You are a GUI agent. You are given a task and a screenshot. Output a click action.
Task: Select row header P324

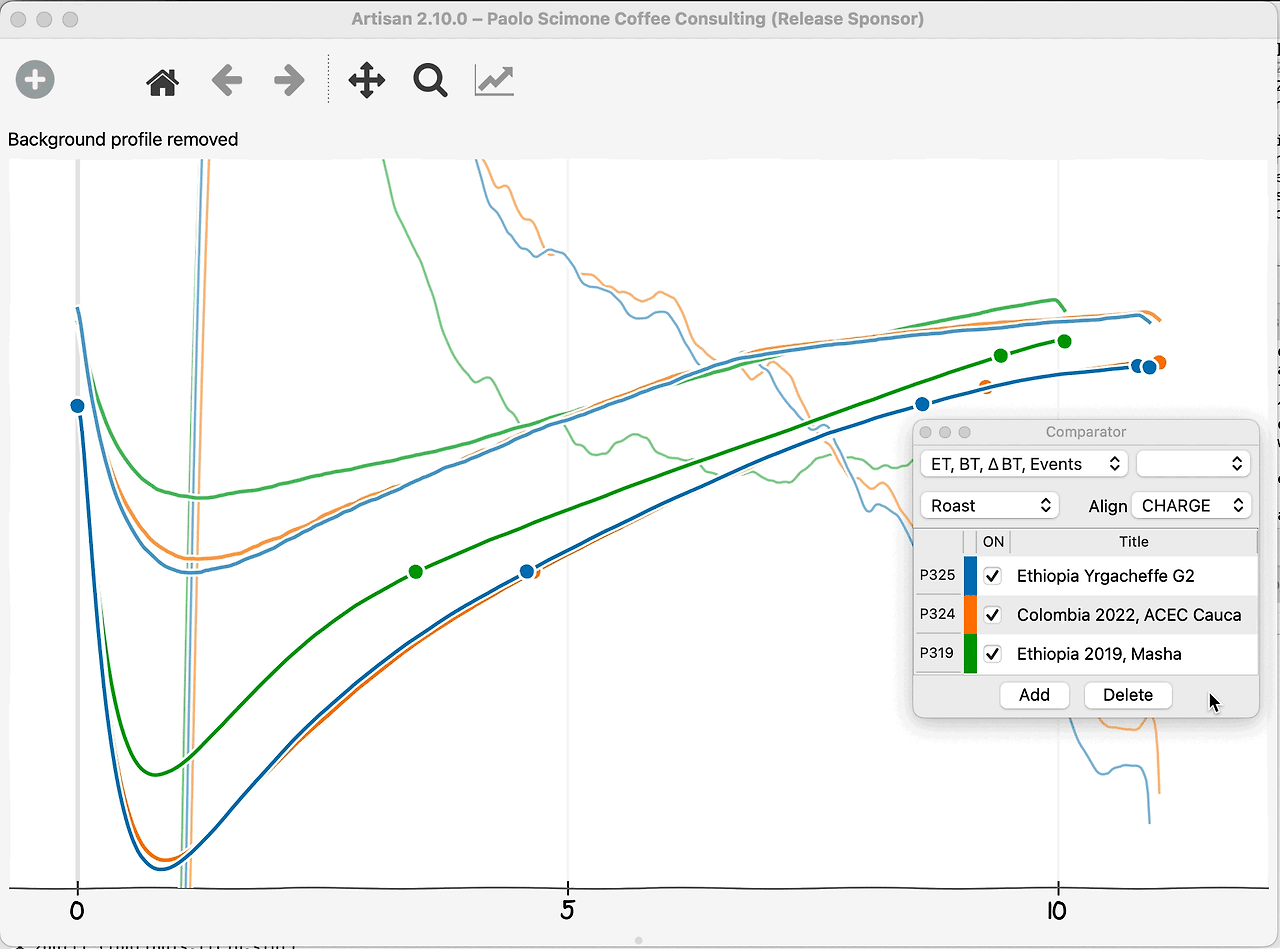938,615
